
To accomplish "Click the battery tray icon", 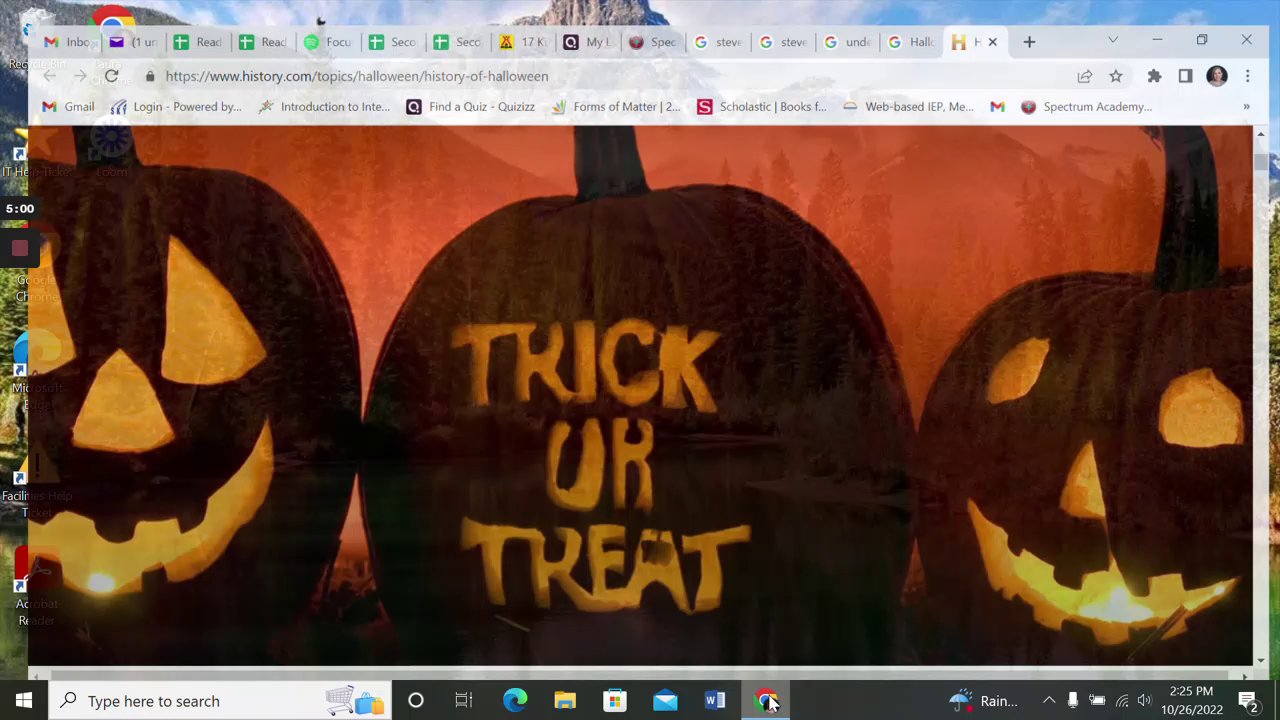I will tap(1097, 701).
